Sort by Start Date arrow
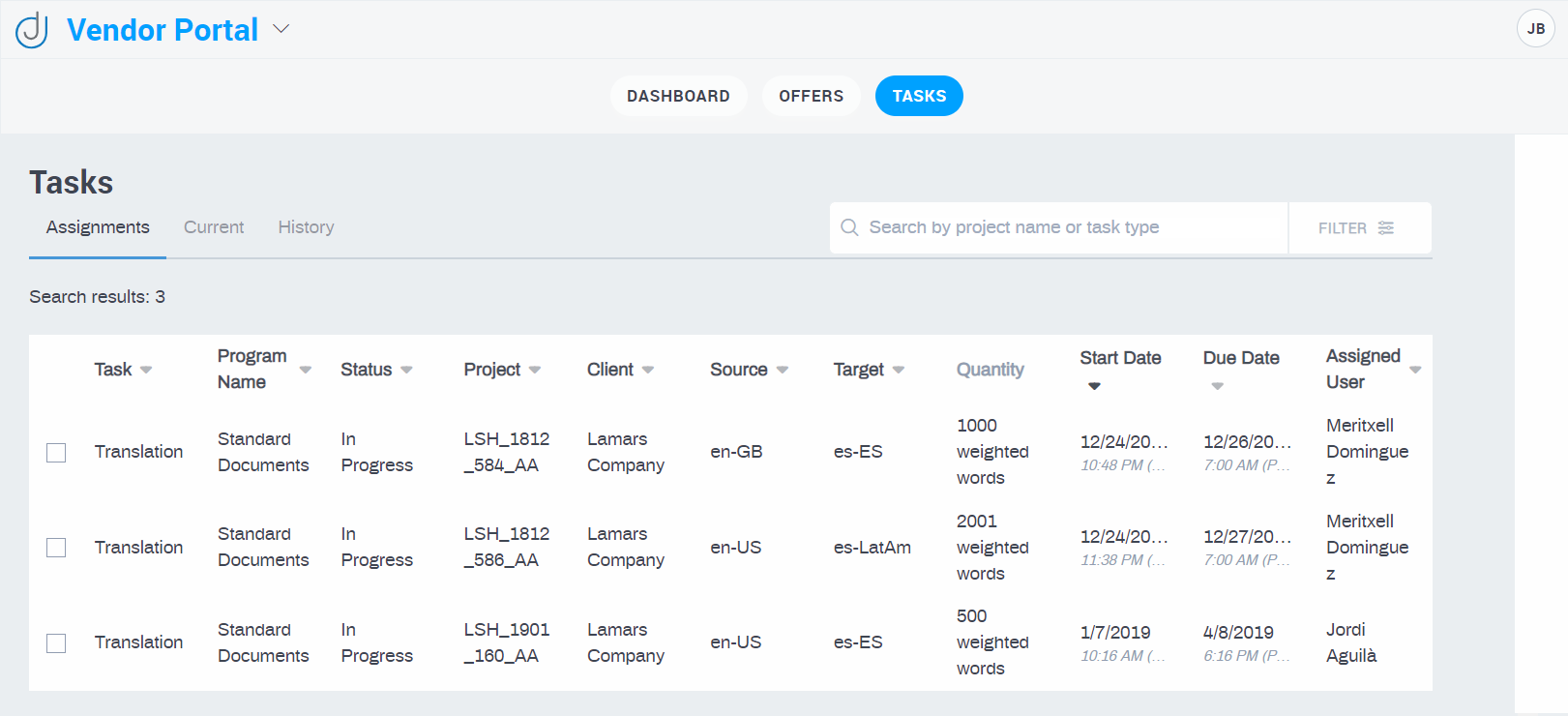The width and height of the screenshot is (1568, 716). [x=1094, y=386]
